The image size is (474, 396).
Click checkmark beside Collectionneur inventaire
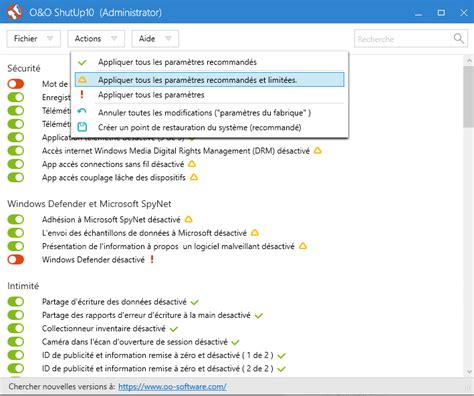(x=174, y=329)
